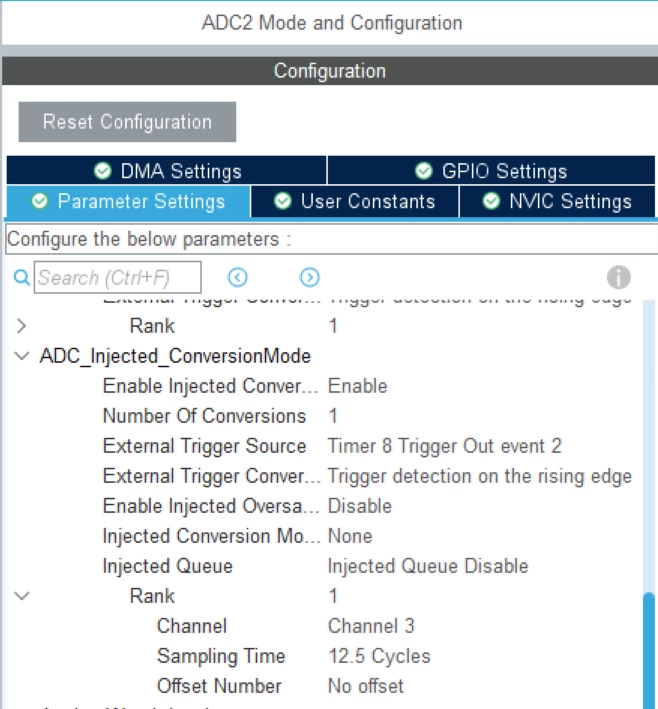Edit Number Of Conversions value
Image resolution: width=658 pixels, height=709 pixels.
coord(333,416)
